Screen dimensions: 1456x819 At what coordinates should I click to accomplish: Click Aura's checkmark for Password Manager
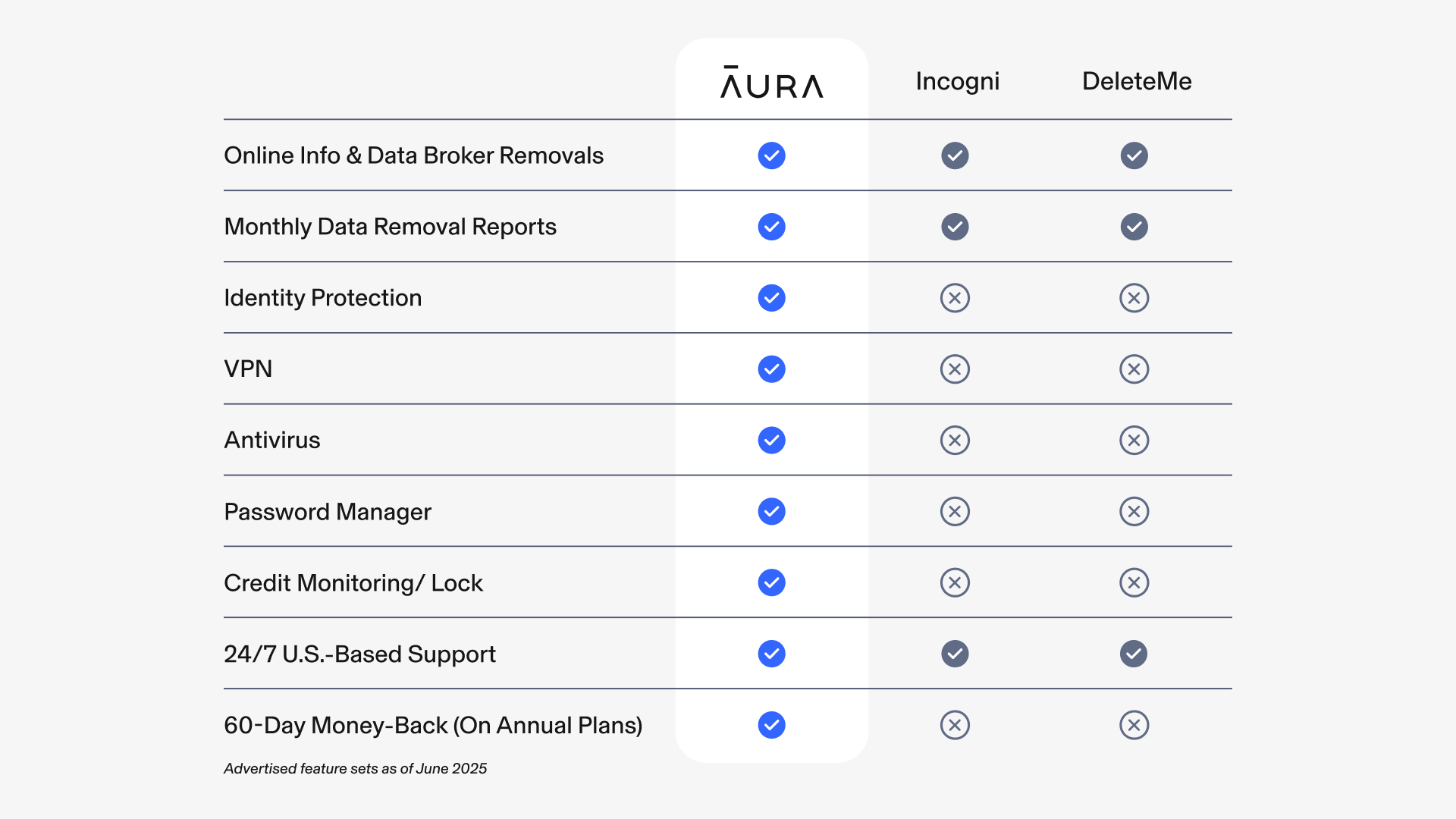click(x=771, y=512)
